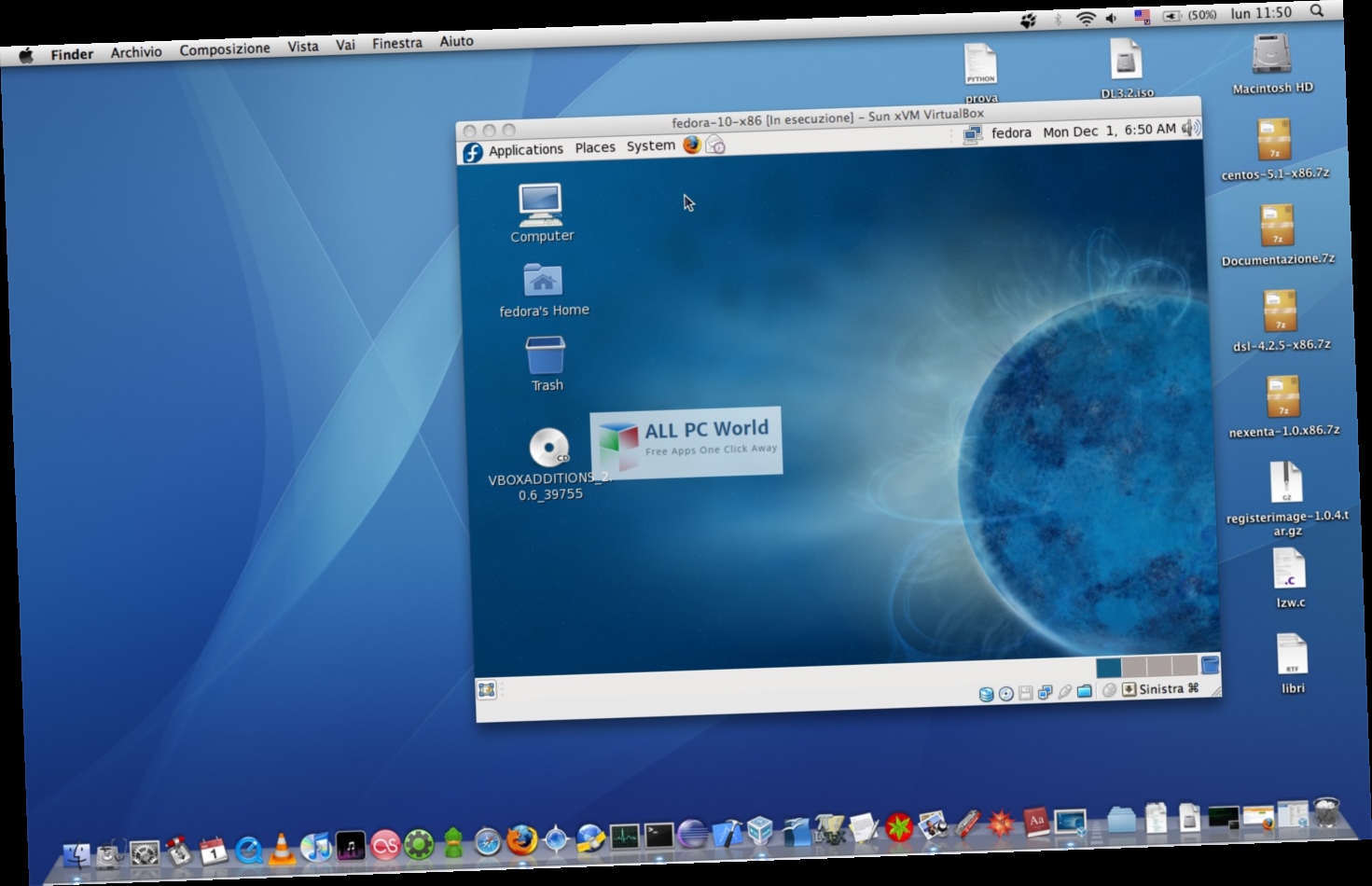Open the Finestra menu
The image size is (1372, 886).
(x=396, y=43)
